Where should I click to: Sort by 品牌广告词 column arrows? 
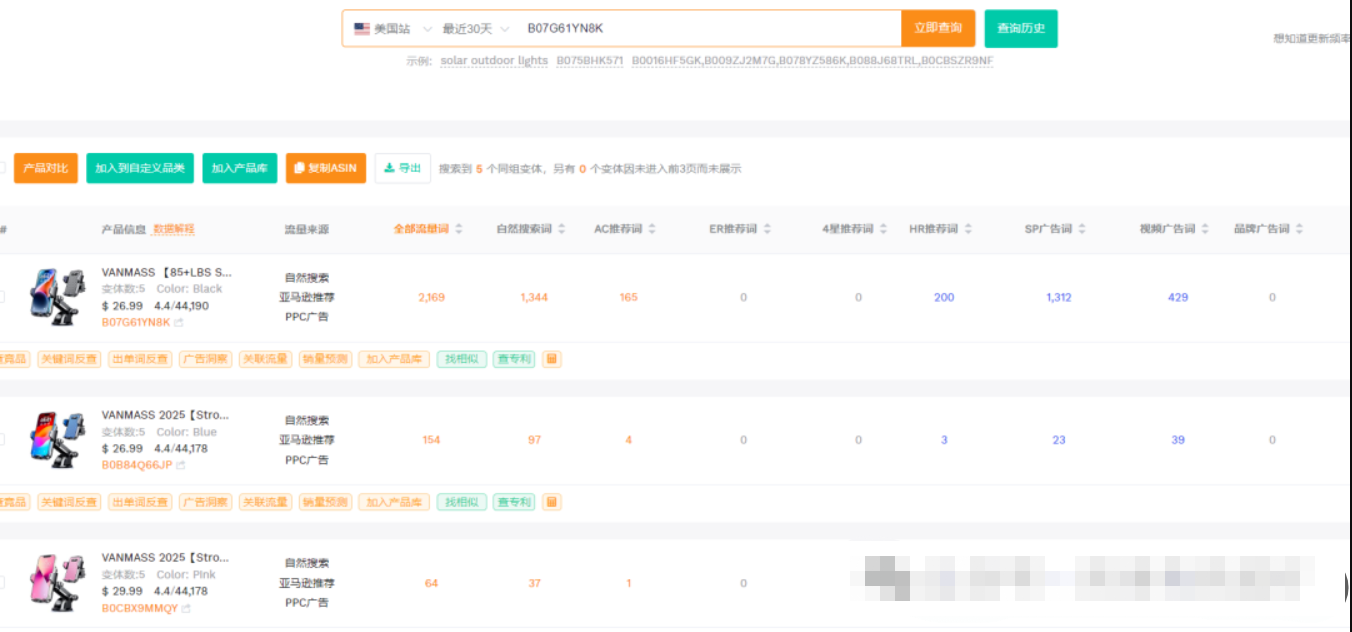[x=1299, y=229]
